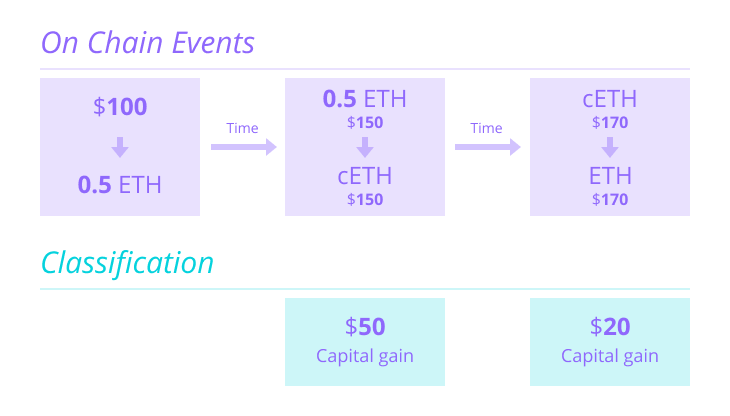Click the cETH label in middle box

point(365,176)
